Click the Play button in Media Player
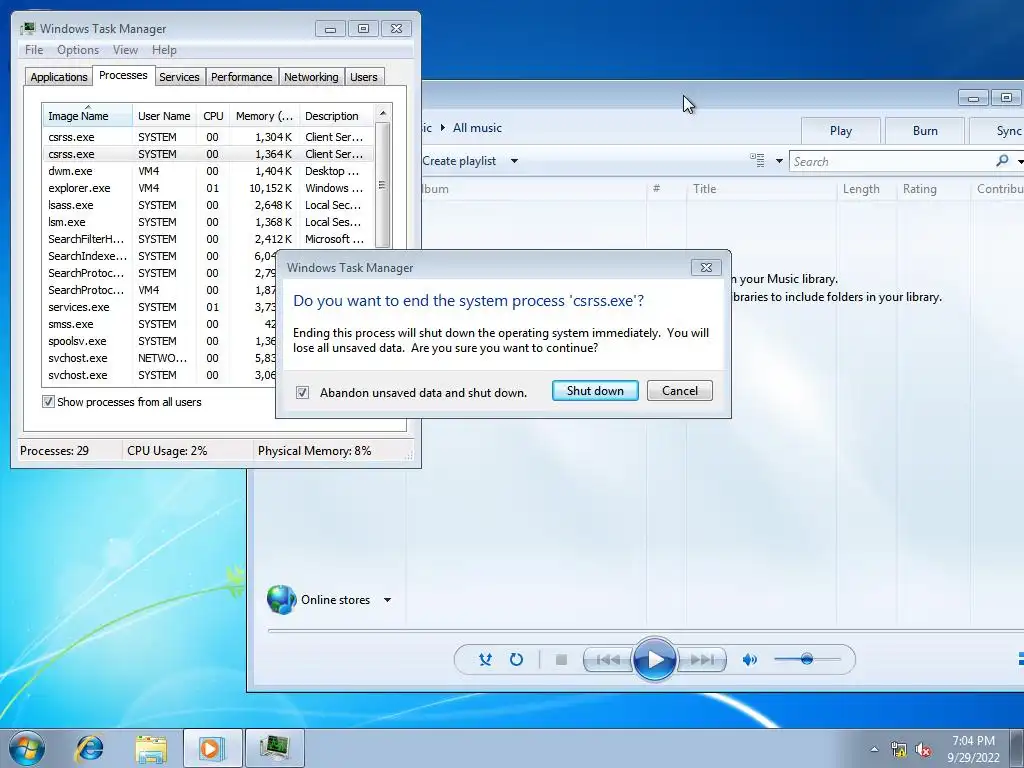The height and width of the screenshot is (768, 1024). coord(654,660)
